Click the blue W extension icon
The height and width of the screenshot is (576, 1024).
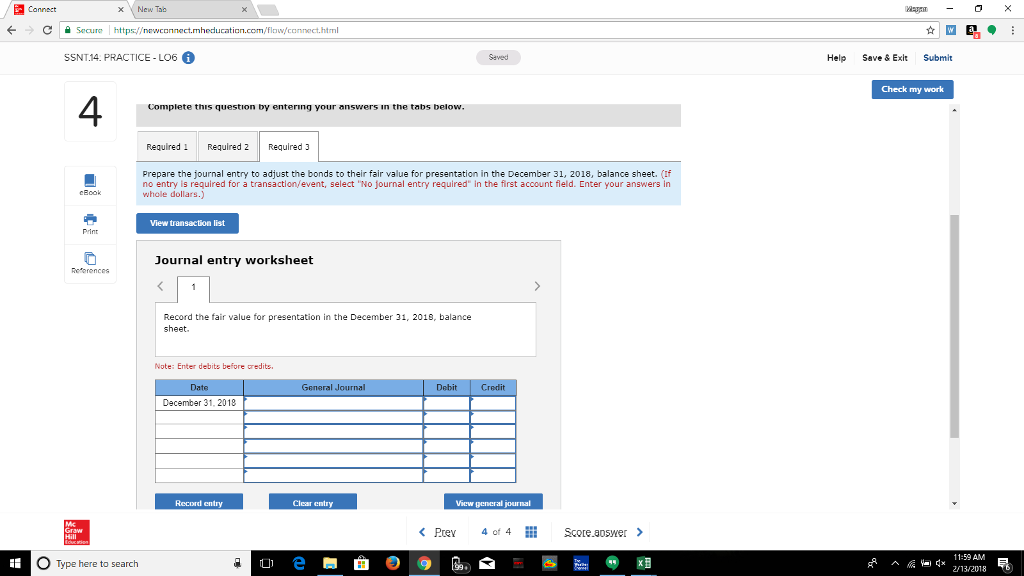(951, 30)
